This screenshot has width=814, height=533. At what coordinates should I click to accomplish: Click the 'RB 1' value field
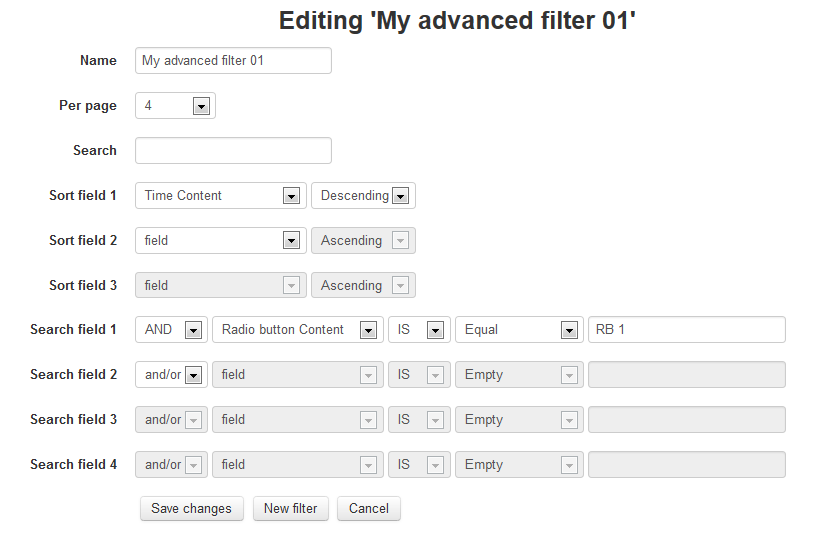point(686,330)
